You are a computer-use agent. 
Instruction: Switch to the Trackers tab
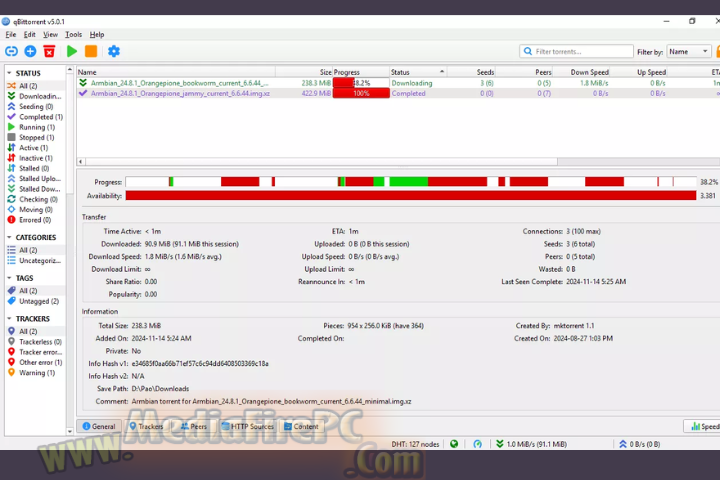[x=146, y=426]
